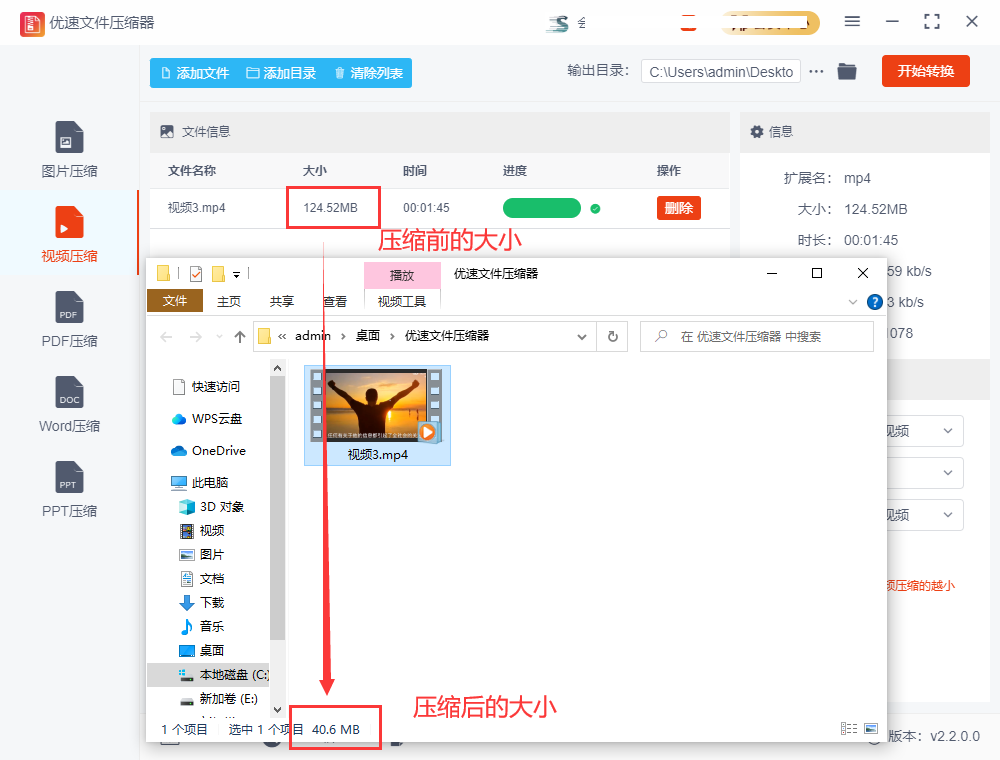
Task: Click the green progress bar for 视频3.mp4
Action: 541,208
